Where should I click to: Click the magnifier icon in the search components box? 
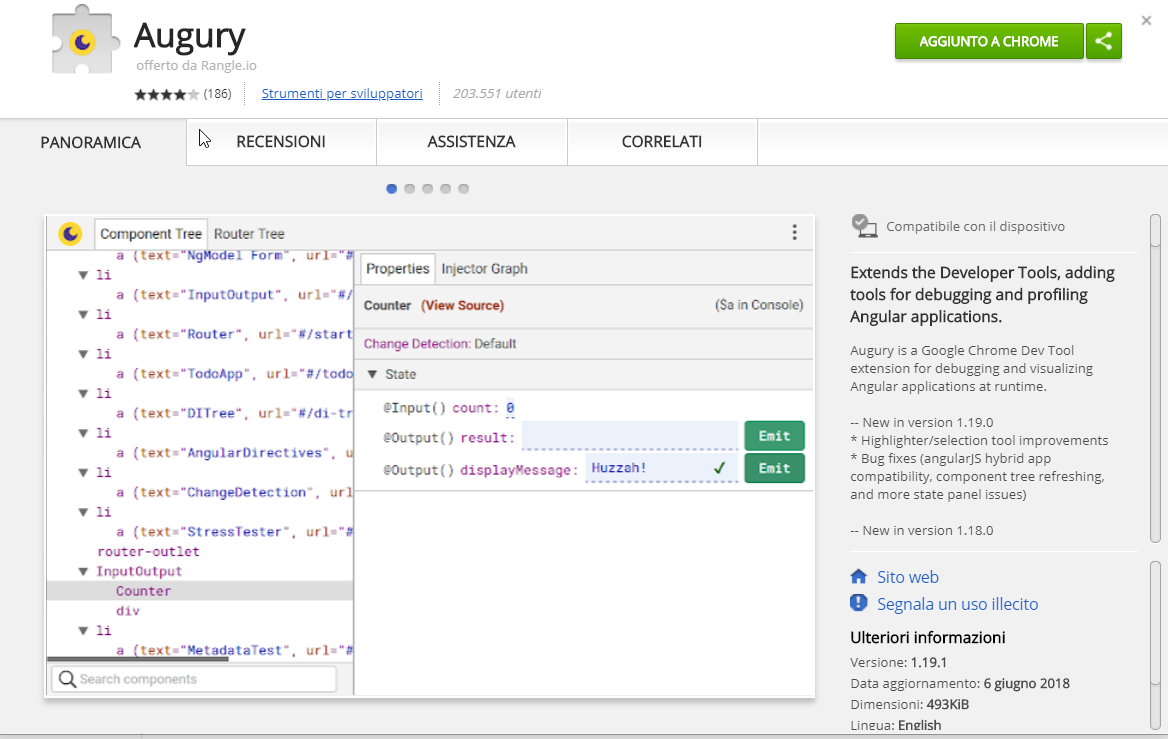(x=67, y=679)
